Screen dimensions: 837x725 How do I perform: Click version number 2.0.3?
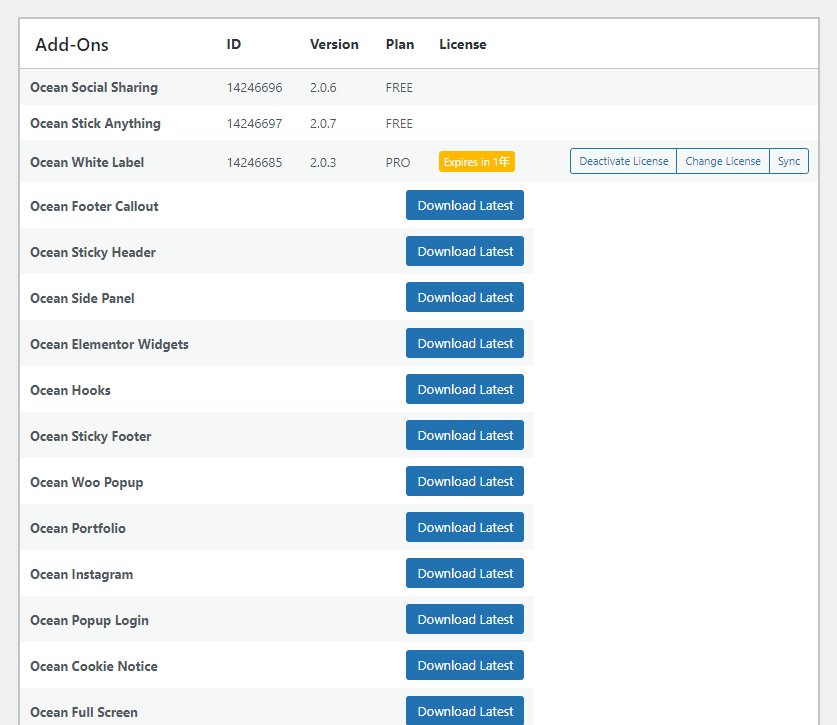point(323,162)
